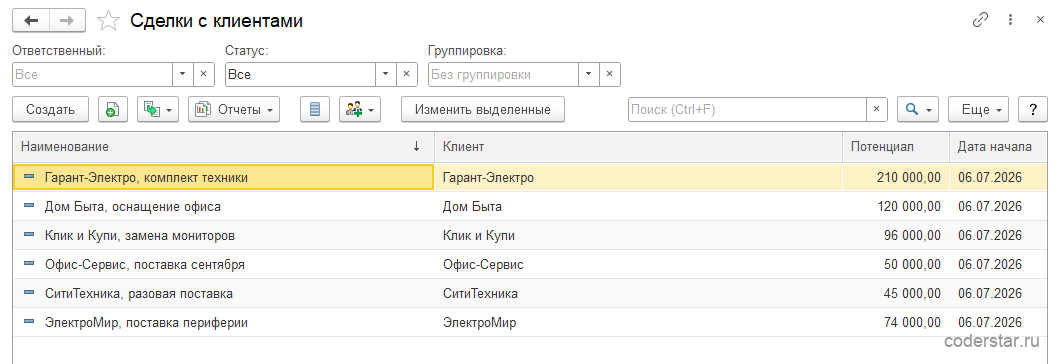Screen dimensions: 1064x364
Task: Focus the Поиск (Ctrl+F) search field
Action: [747, 109]
